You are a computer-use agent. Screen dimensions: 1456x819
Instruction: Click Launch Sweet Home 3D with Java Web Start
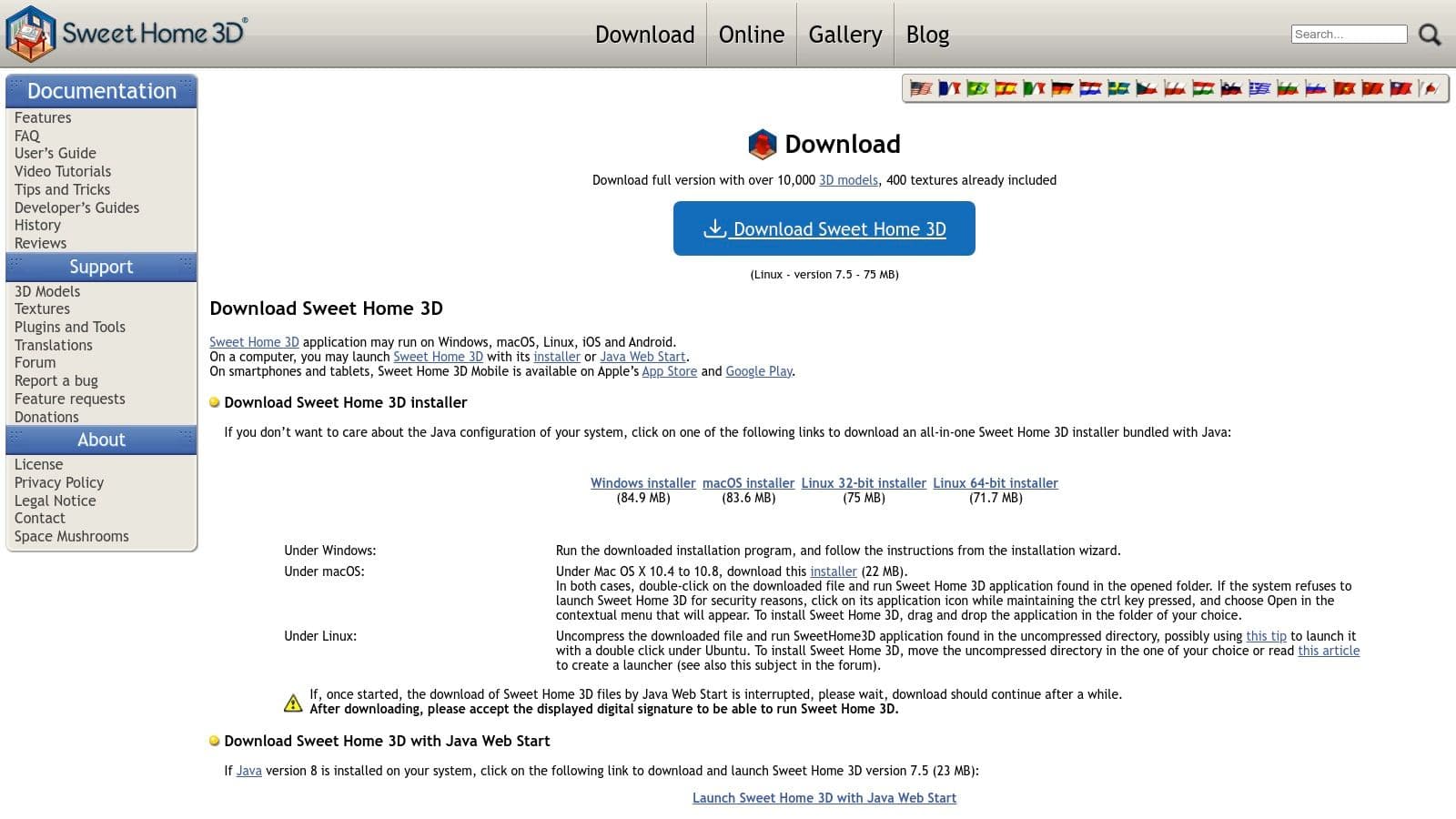[824, 798]
